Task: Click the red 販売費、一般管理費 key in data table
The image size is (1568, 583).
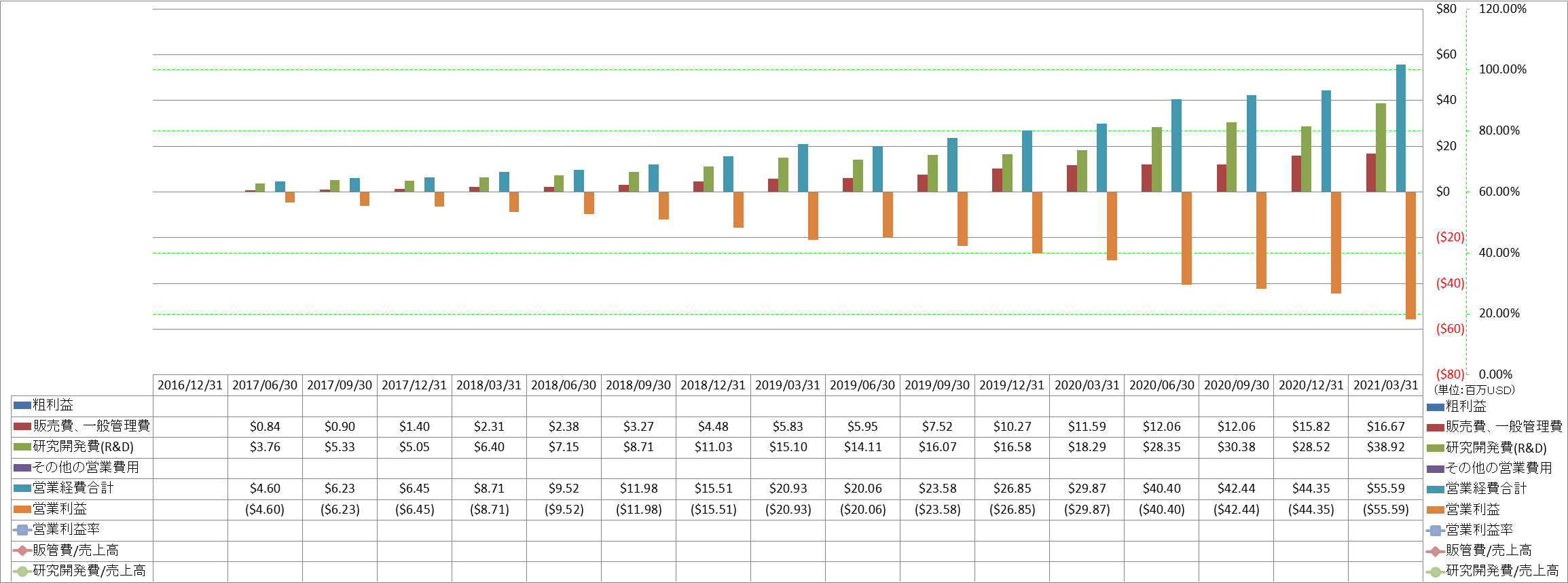Action: 22,427
